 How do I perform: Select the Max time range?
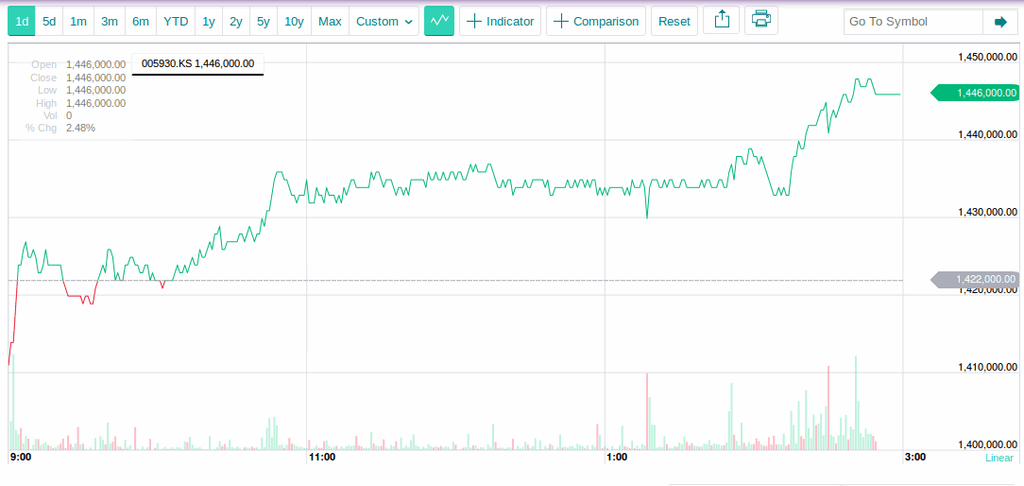click(x=330, y=21)
